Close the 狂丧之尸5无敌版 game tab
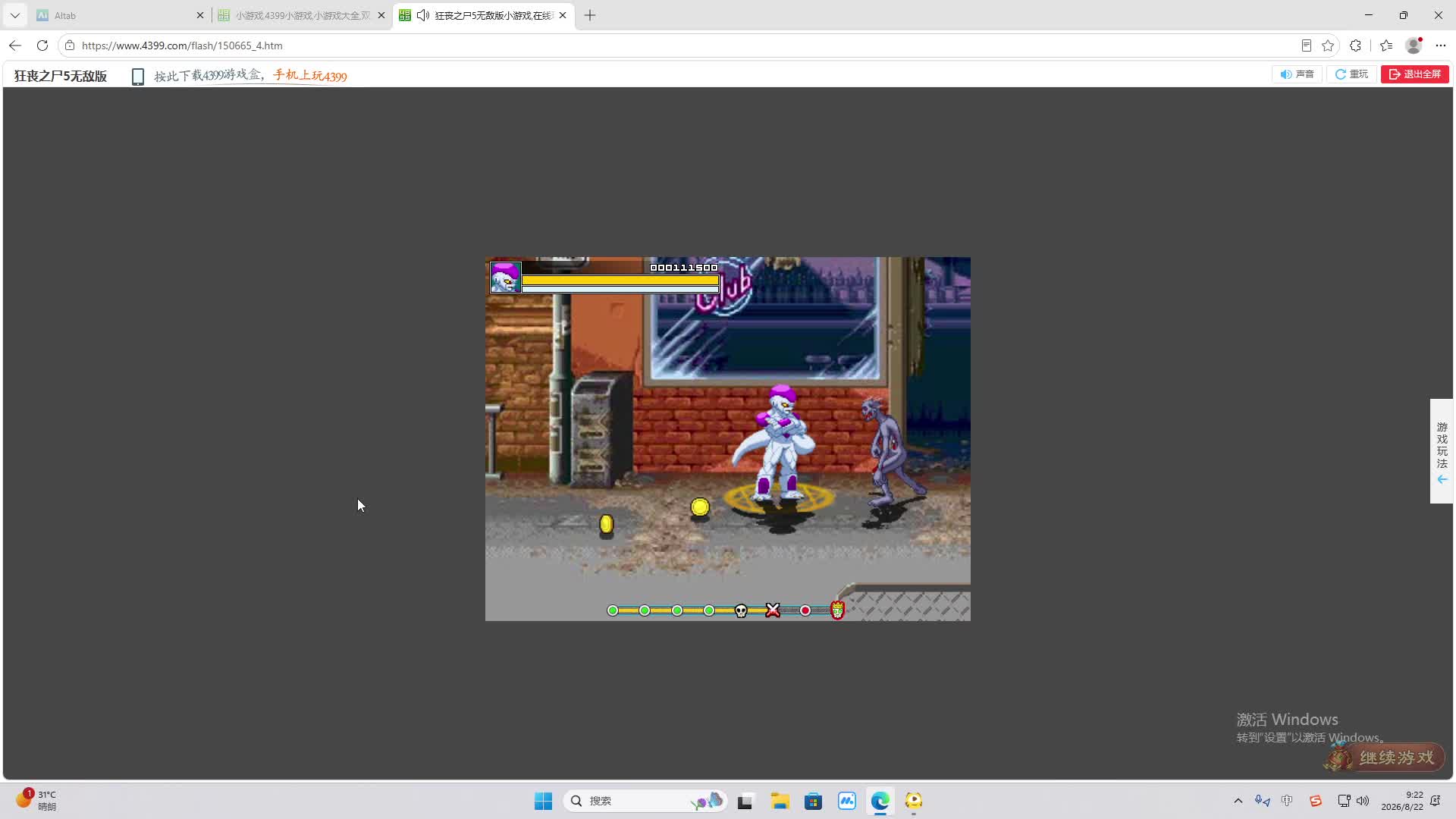 pos(563,15)
